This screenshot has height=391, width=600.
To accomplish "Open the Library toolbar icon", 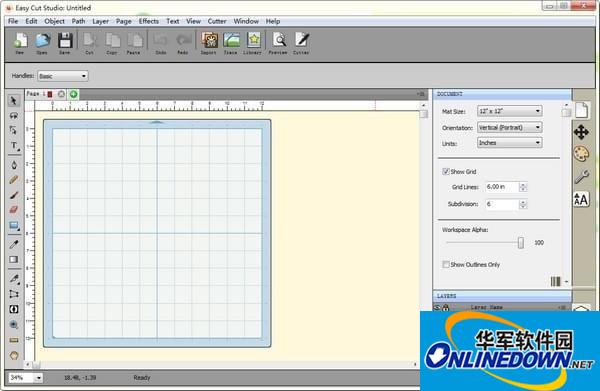I will pos(253,43).
